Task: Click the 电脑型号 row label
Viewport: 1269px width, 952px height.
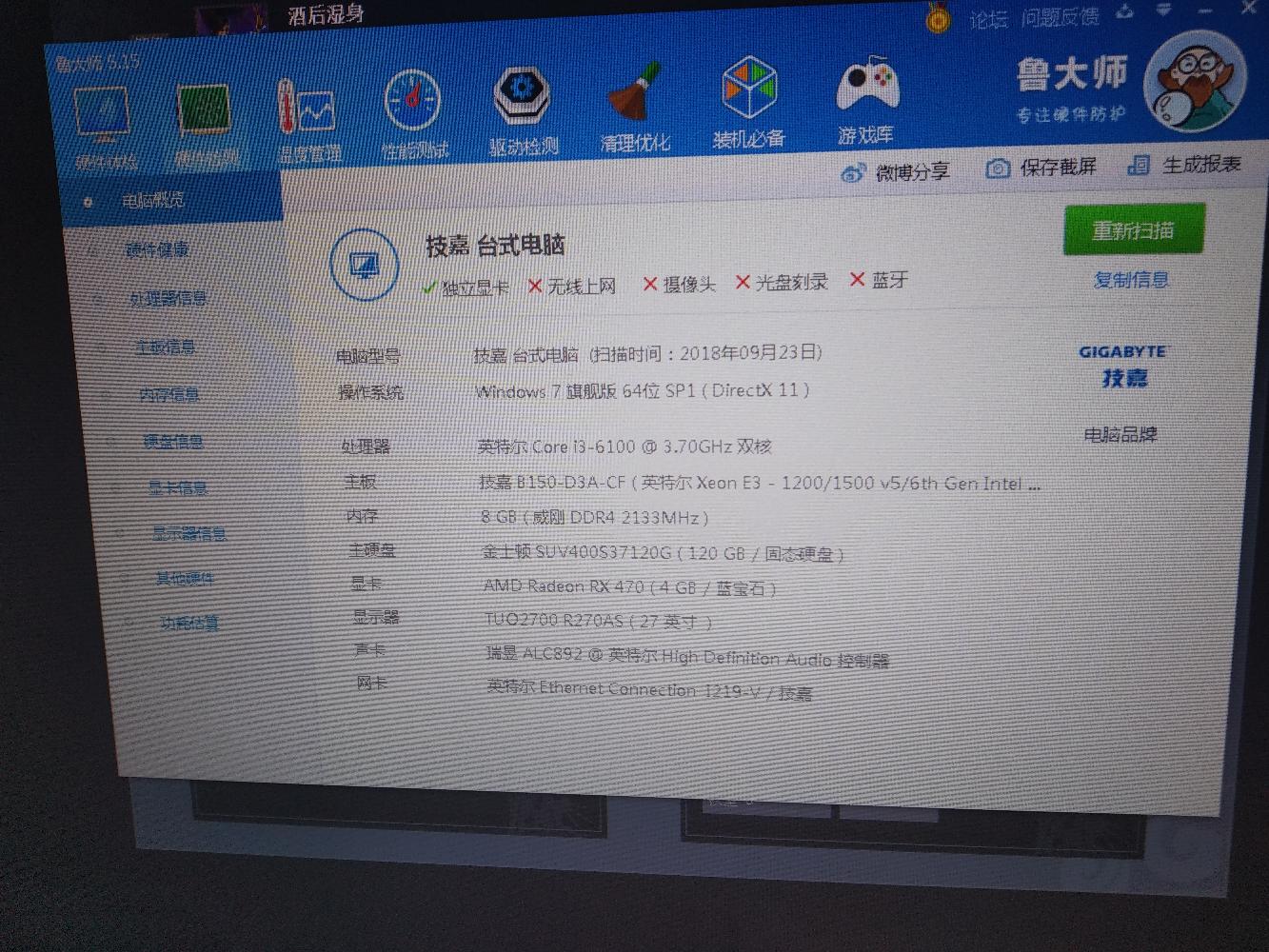Action: point(367,357)
